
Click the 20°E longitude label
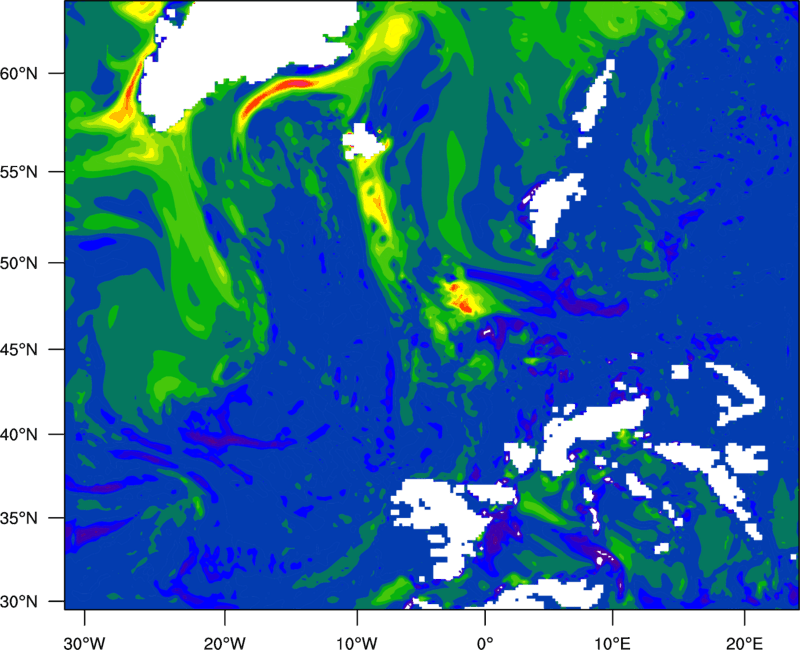pos(744,642)
